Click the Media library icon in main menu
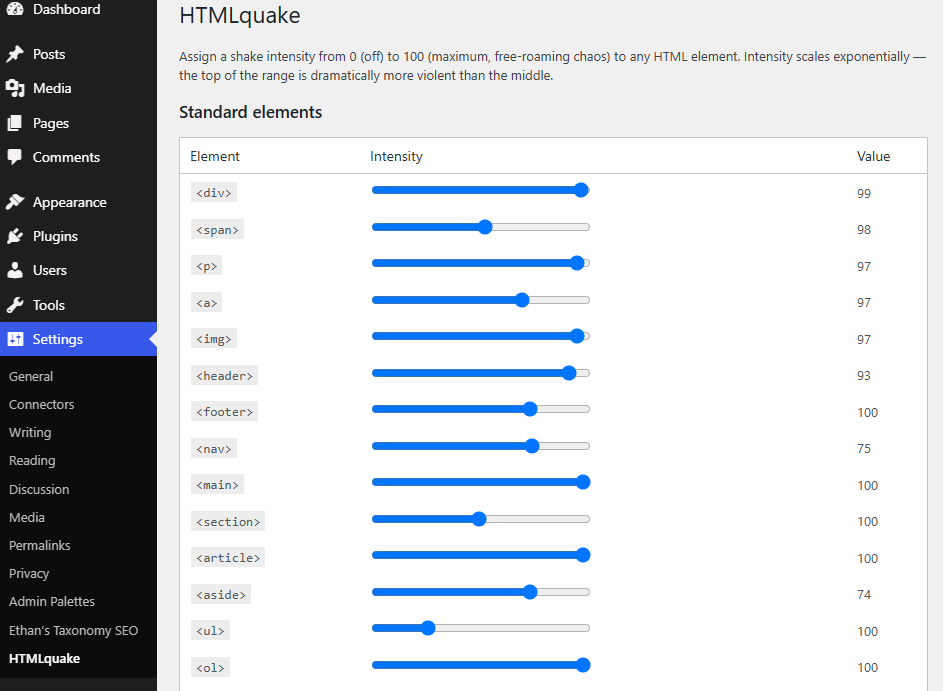The width and height of the screenshot is (943, 691). tap(15, 88)
